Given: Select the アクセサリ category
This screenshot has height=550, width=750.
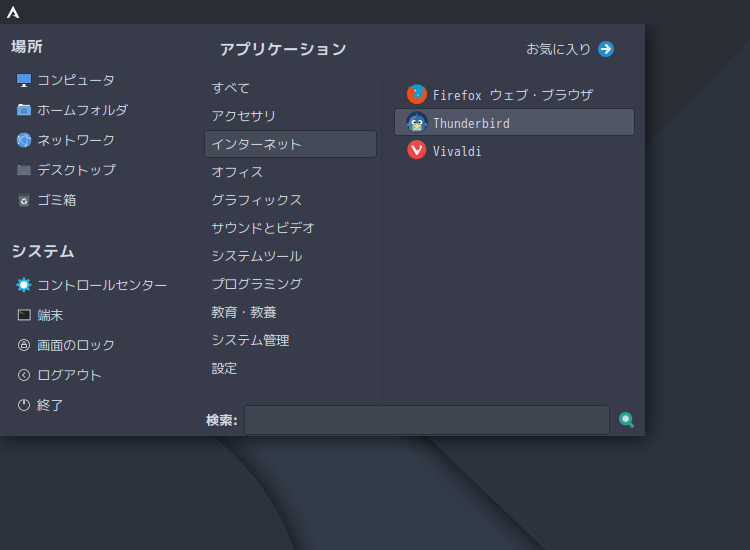Looking at the screenshot, I should coord(290,116).
